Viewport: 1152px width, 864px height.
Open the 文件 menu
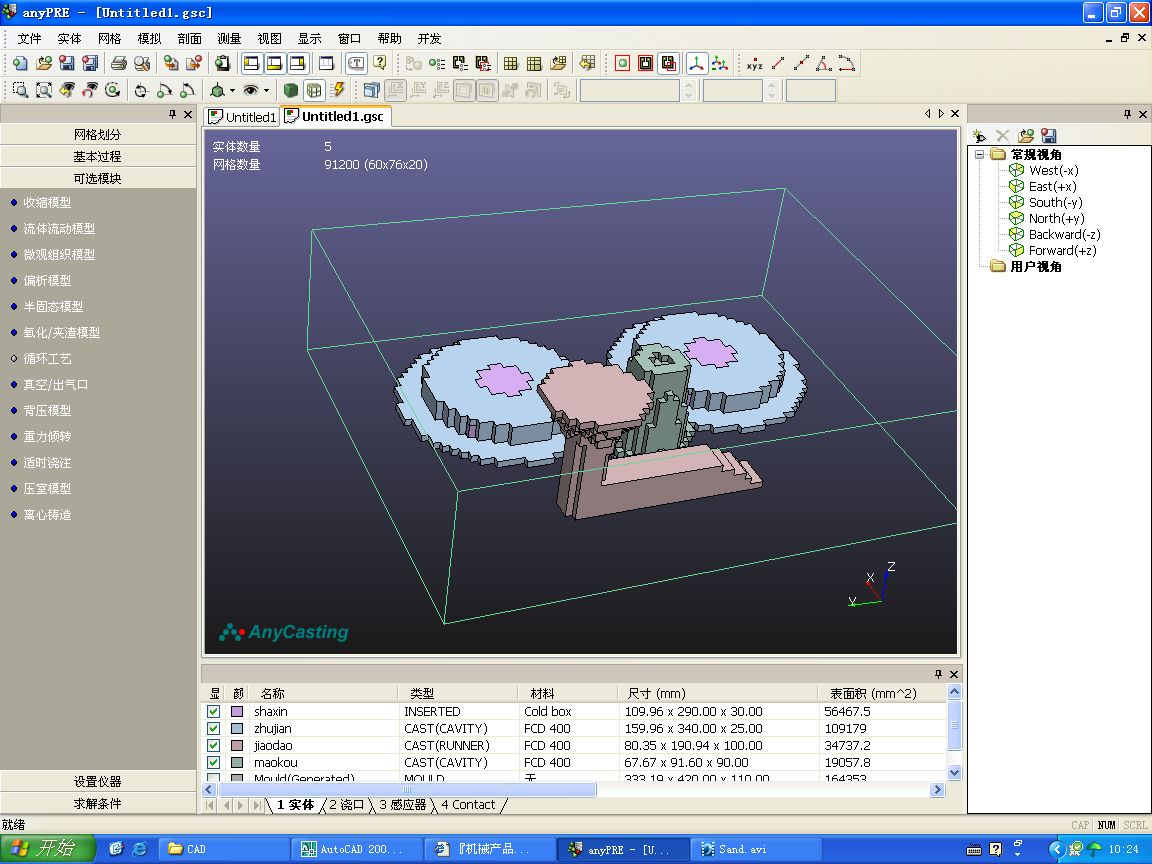[29, 38]
